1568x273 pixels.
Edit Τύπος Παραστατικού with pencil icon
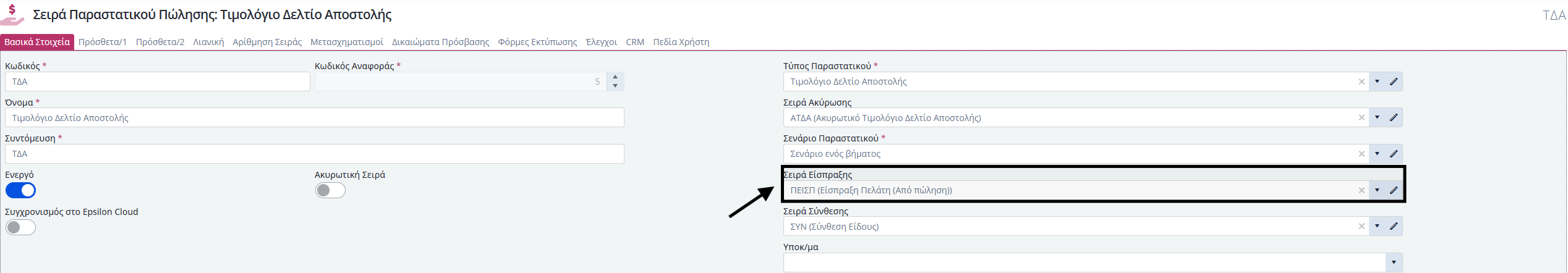pyautogui.click(x=1394, y=82)
